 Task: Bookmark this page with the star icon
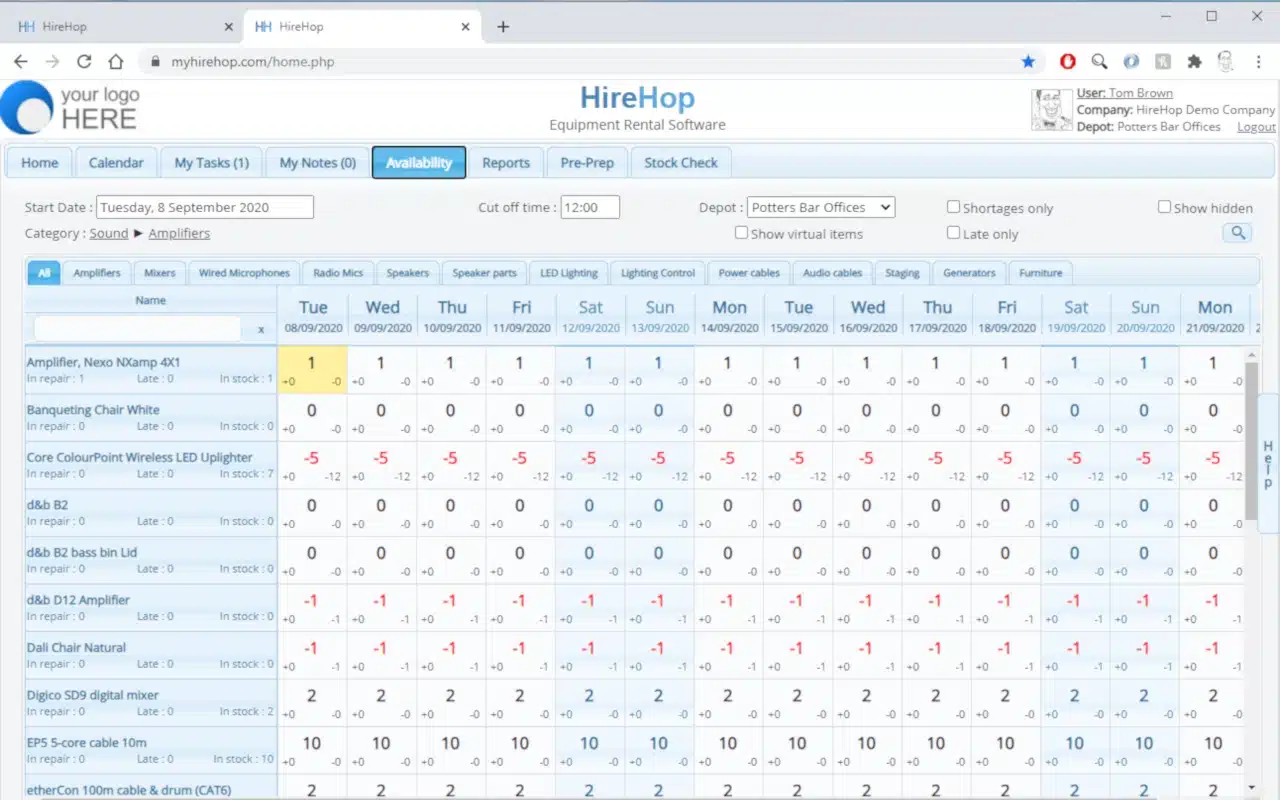point(1028,61)
